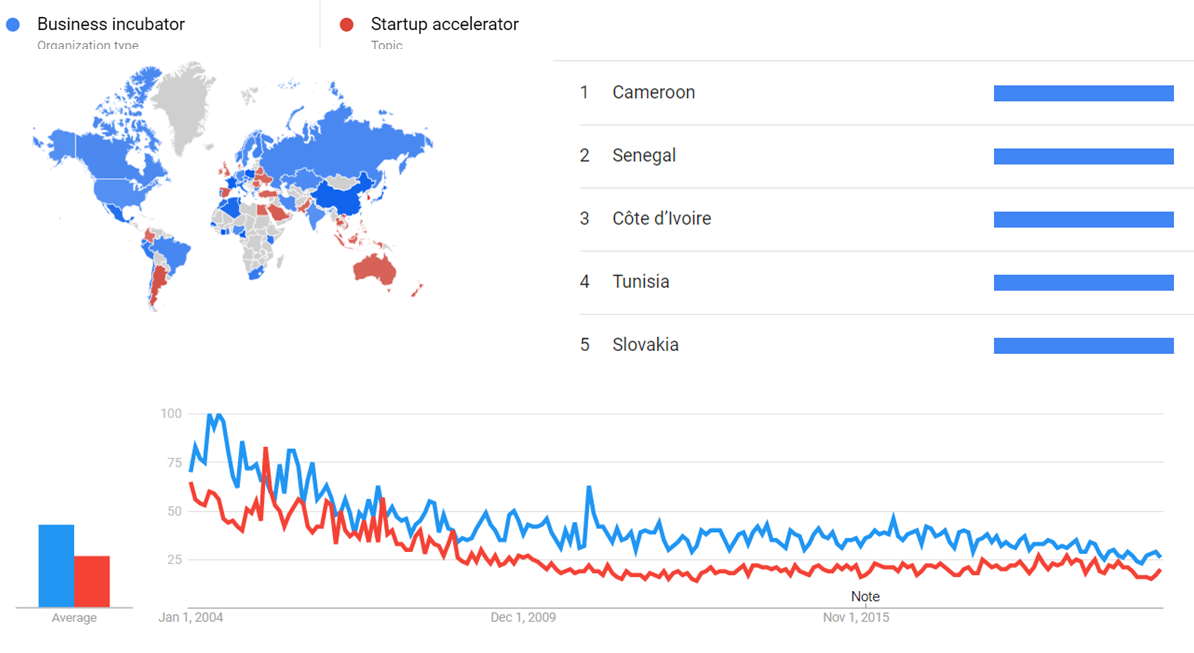Image resolution: width=1194 pixels, height=653 pixels.
Task: Open Senegal in the country ranking
Action: [644, 156]
